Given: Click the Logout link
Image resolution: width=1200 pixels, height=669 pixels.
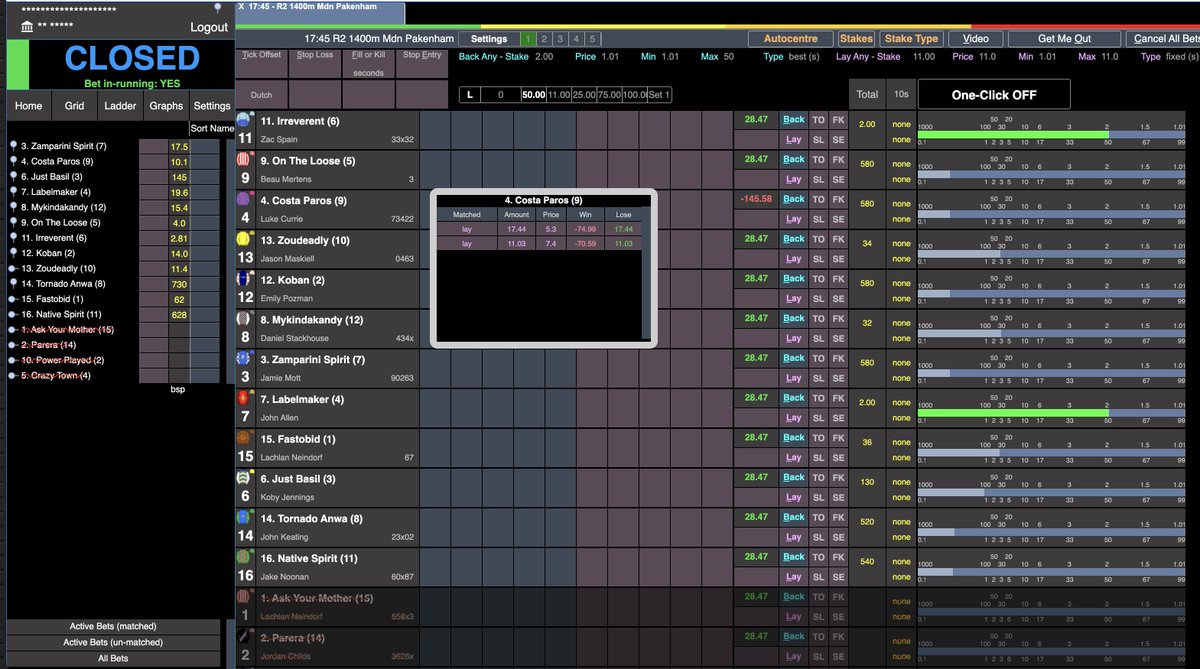Looking at the screenshot, I should [x=209, y=27].
